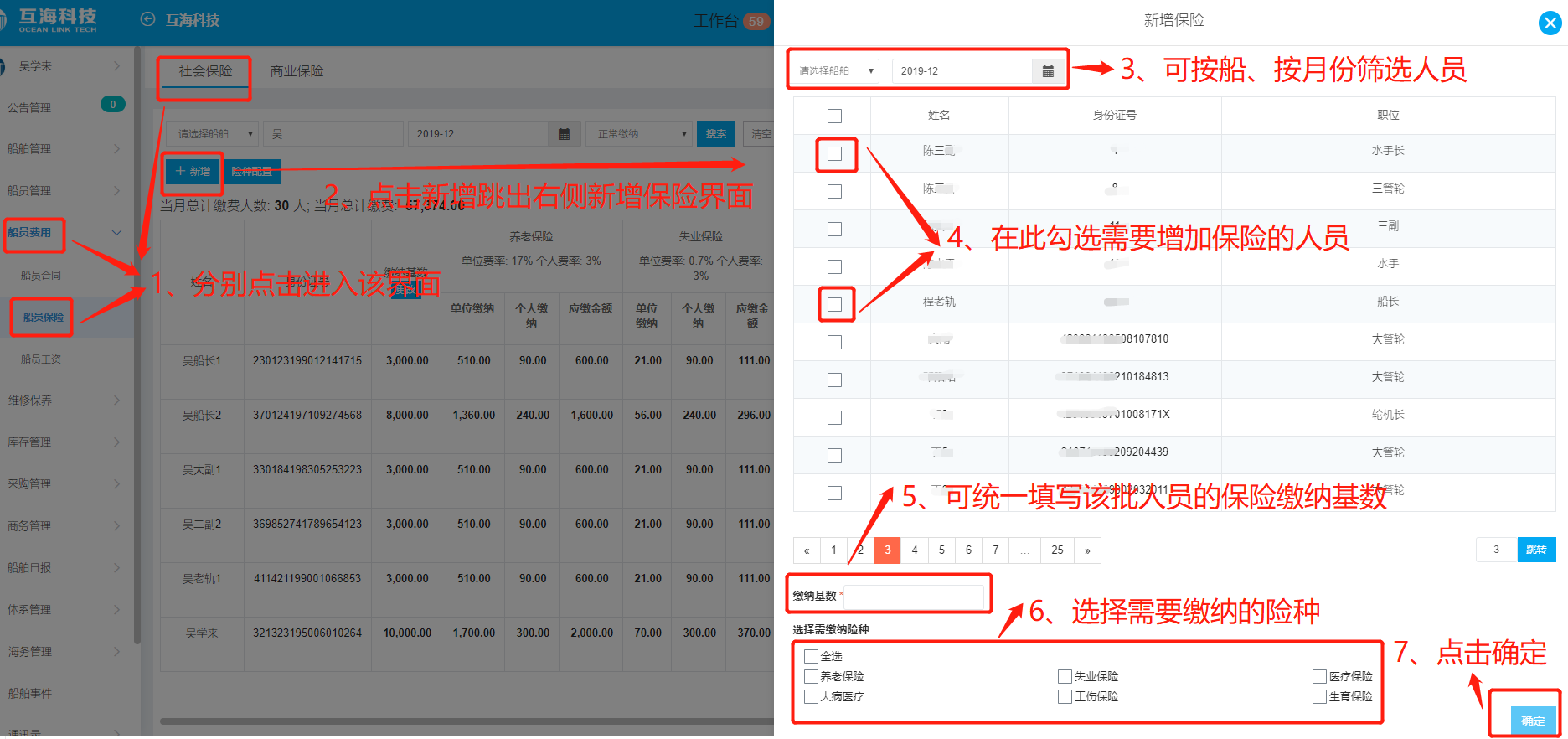Check the box for 三管轮 row
Viewport: 1568px width, 739px height.
tap(834, 191)
